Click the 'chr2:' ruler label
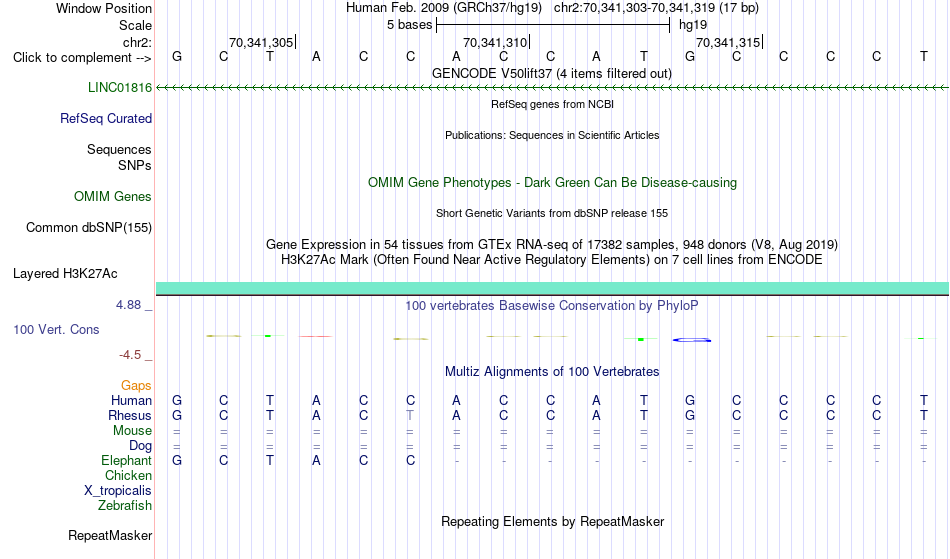 pyautogui.click(x=137, y=42)
